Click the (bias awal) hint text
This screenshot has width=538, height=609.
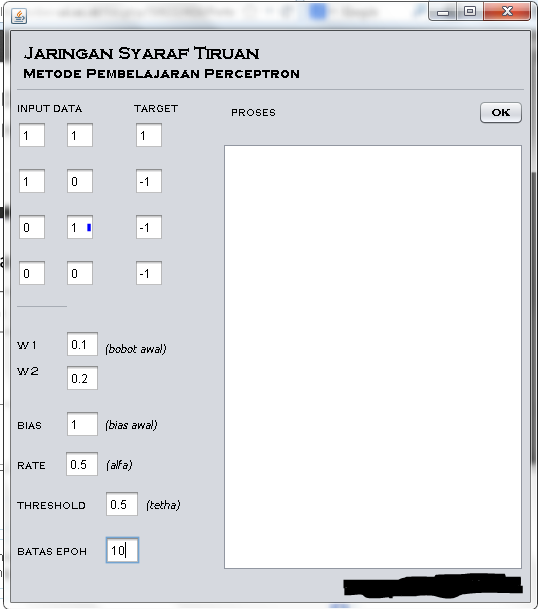(x=131, y=425)
